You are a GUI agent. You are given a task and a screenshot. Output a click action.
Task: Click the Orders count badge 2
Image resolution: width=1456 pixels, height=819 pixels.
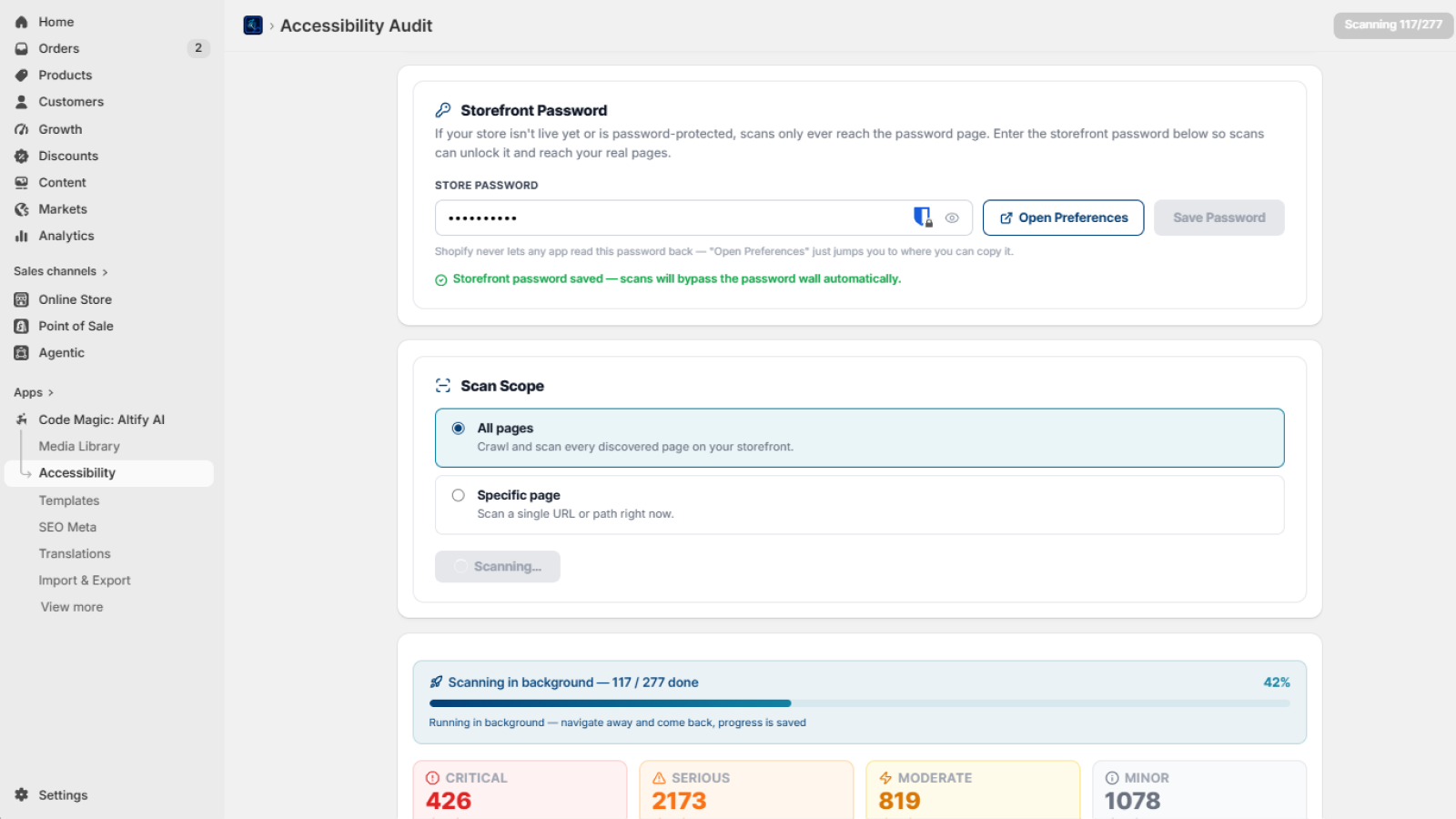click(x=198, y=48)
